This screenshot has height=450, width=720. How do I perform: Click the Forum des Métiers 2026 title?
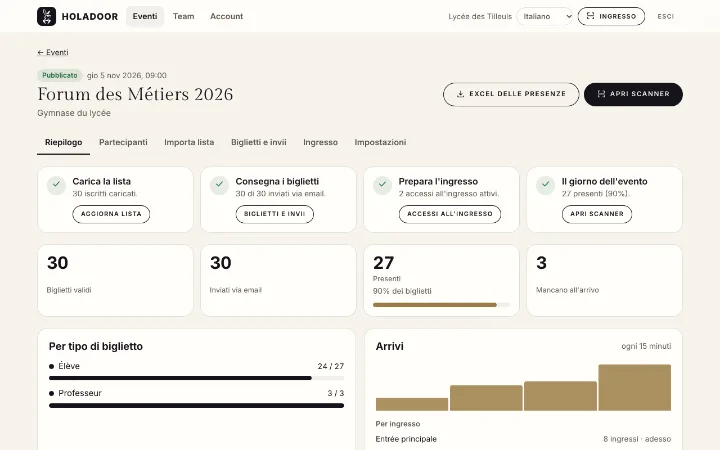click(135, 94)
